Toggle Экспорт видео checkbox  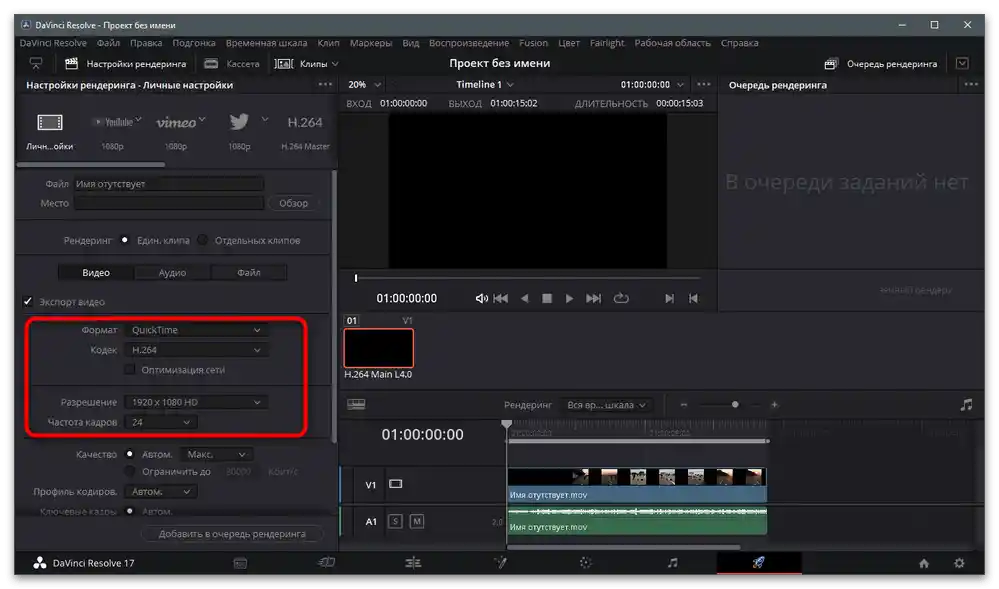pos(27,302)
